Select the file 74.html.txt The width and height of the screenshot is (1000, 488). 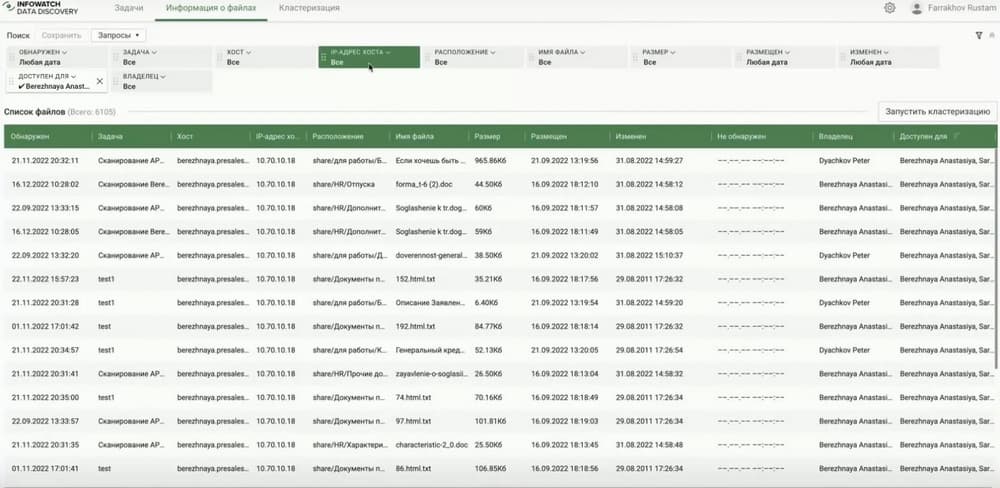413,397
